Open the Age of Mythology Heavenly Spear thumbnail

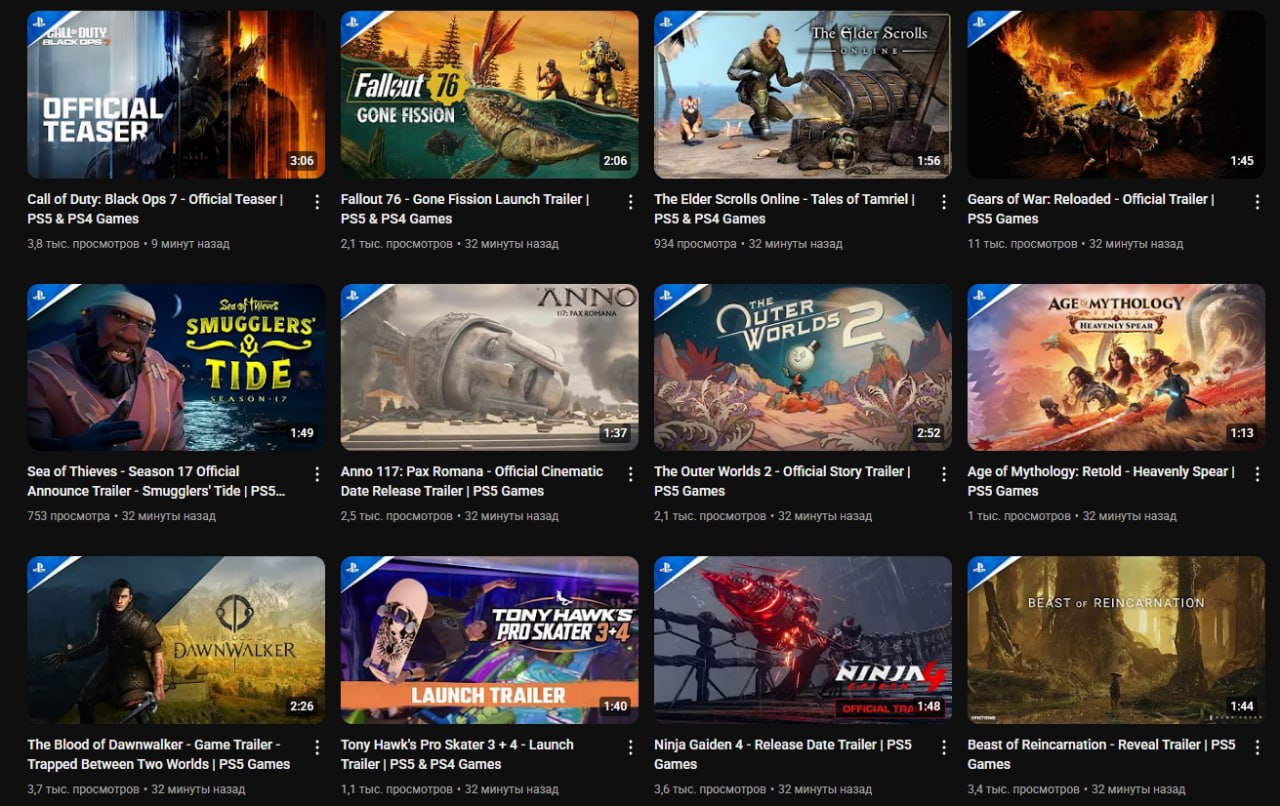pos(1116,367)
